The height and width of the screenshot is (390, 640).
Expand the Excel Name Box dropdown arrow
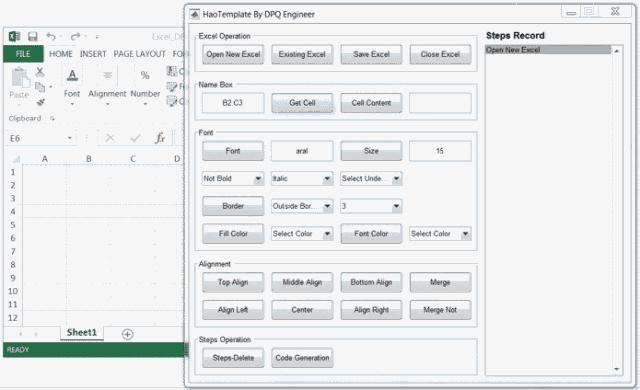click(x=70, y=138)
